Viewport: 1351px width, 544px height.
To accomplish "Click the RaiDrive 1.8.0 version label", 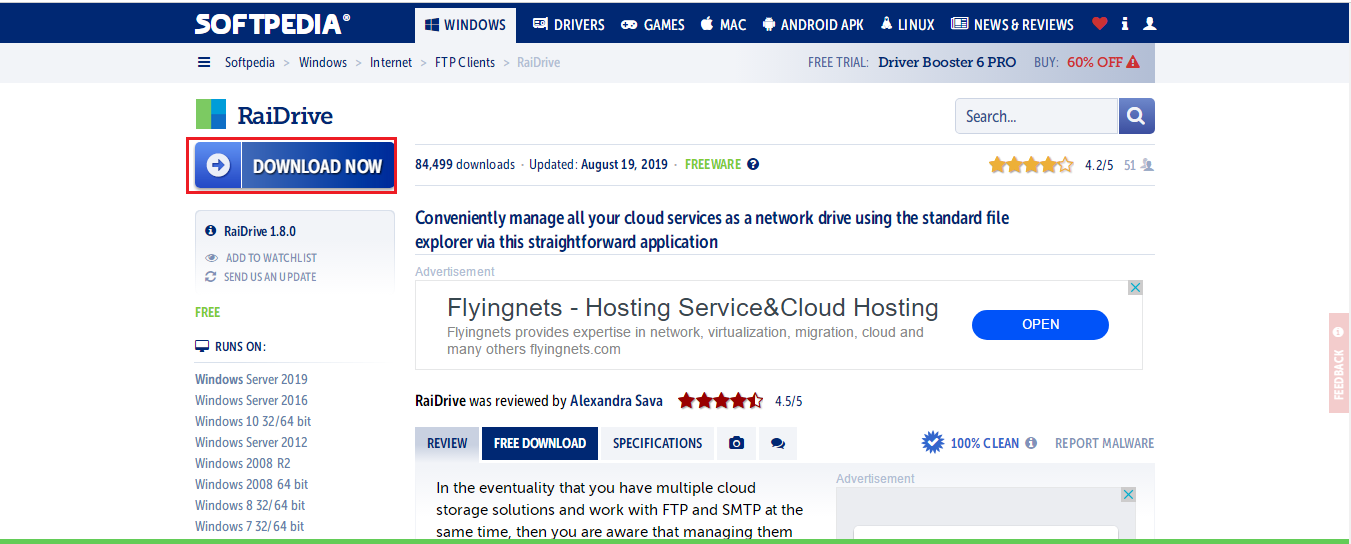I will tap(260, 231).
